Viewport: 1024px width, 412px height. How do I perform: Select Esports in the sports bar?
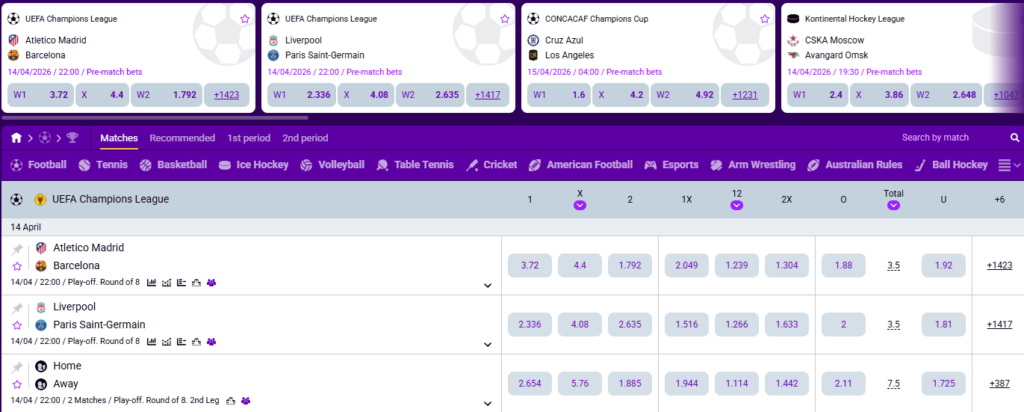click(671, 165)
